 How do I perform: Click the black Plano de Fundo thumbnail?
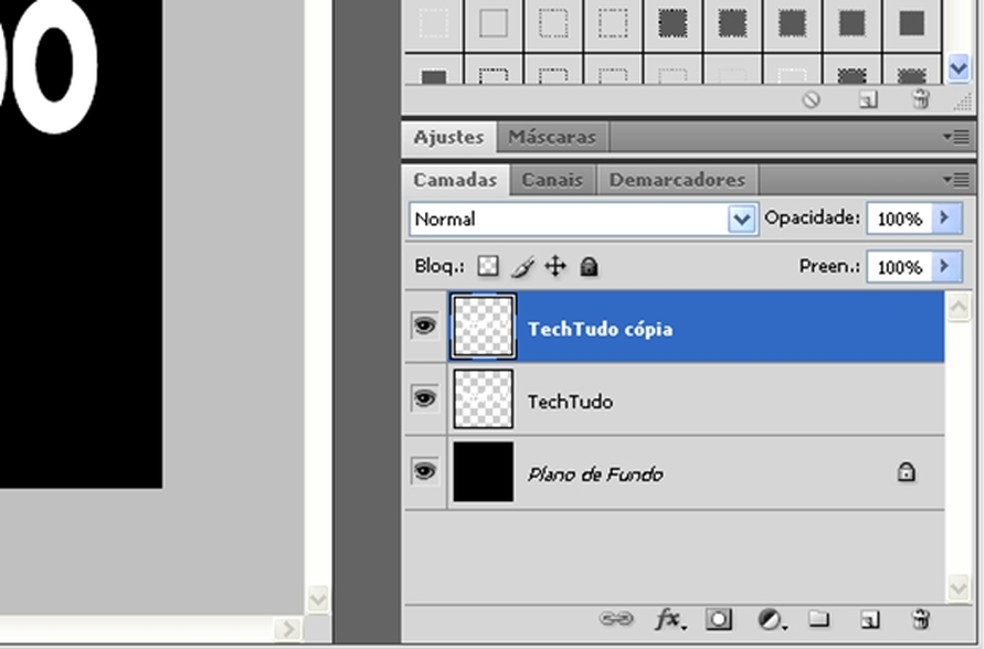pyautogui.click(x=483, y=471)
